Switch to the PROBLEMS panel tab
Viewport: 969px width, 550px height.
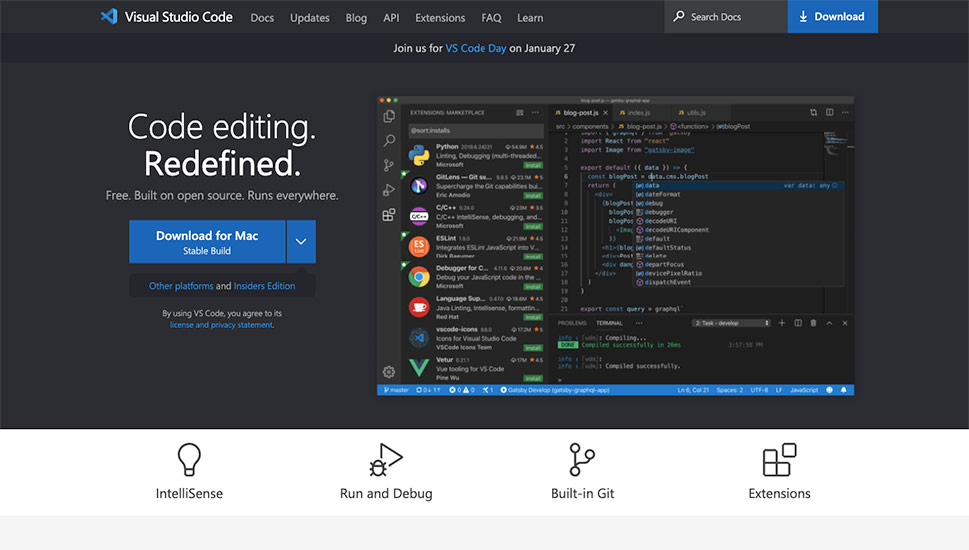pyautogui.click(x=572, y=323)
